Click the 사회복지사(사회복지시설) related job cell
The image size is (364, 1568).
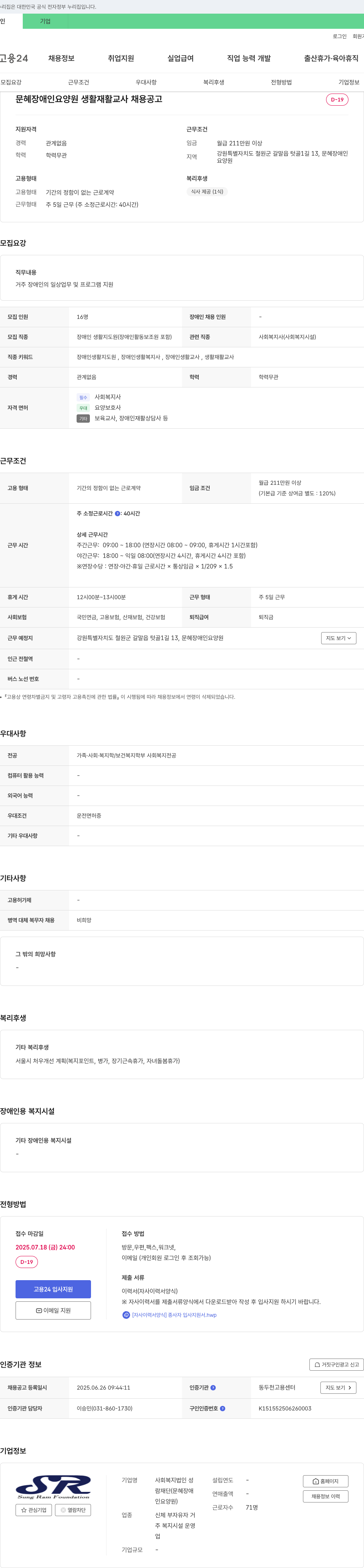point(307,337)
